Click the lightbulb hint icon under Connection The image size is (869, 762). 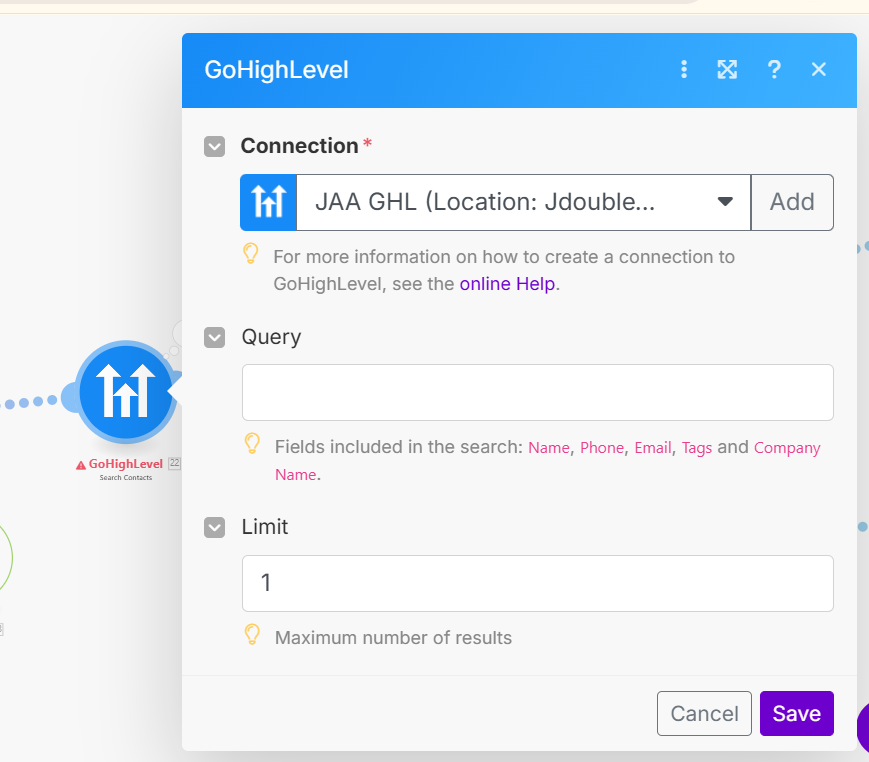point(252,254)
